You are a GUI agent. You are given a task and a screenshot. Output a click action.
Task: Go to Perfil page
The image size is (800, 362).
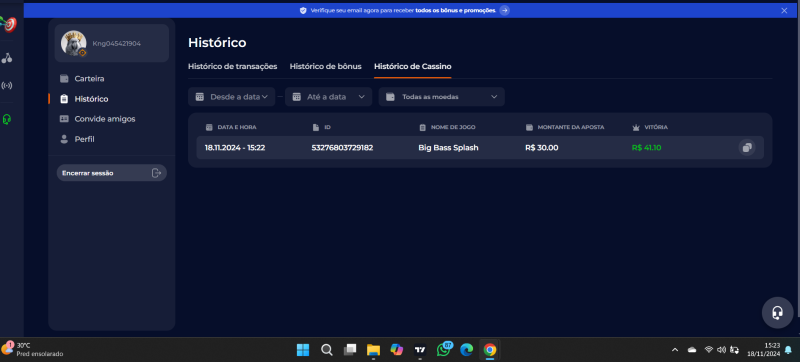(77, 139)
